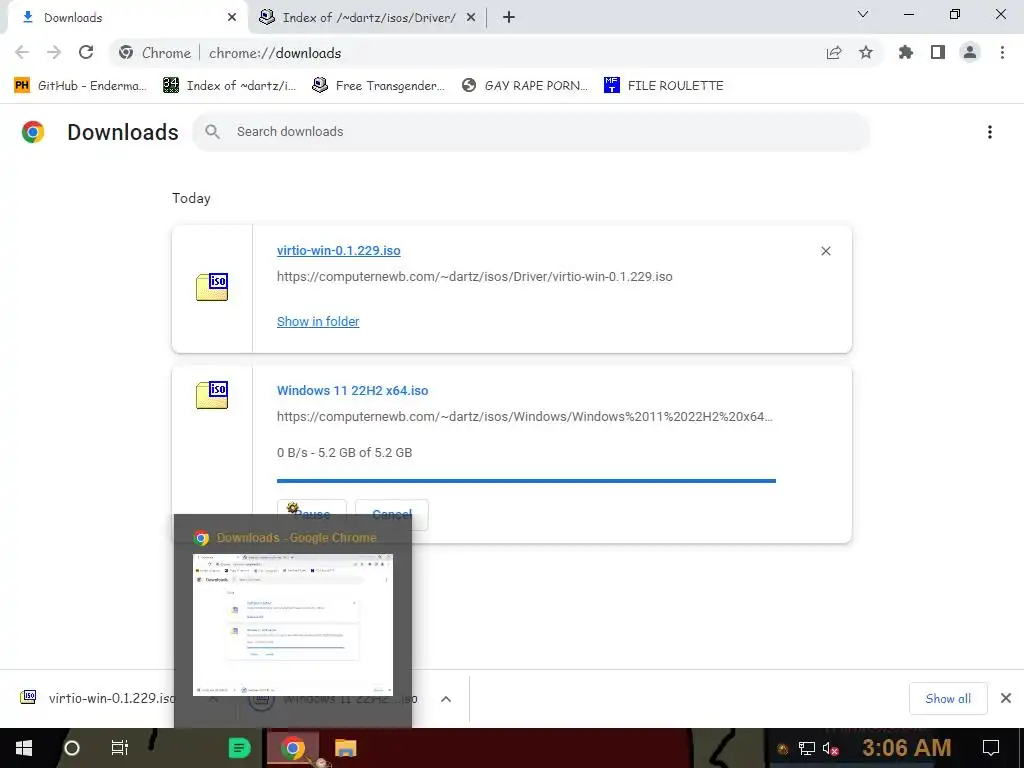Viewport: 1024px width, 768px height.
Task: Click Show in folder for virtio-win
Action: click(x=318, y=321)
